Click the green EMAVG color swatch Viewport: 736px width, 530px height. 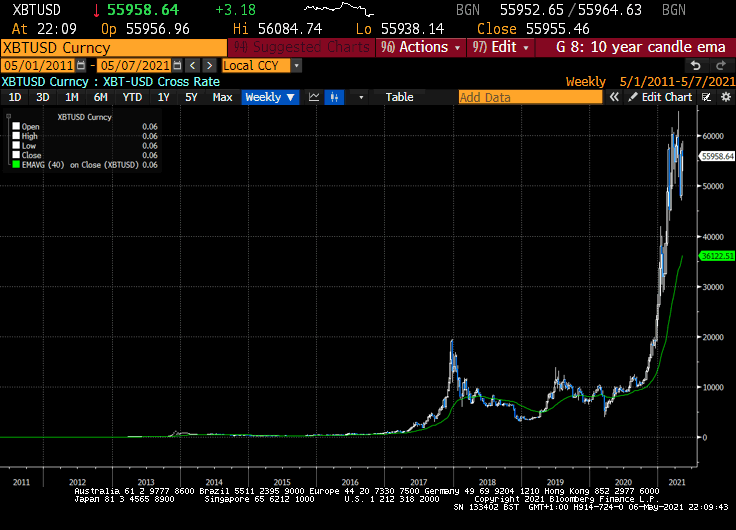tap(15, 165)
